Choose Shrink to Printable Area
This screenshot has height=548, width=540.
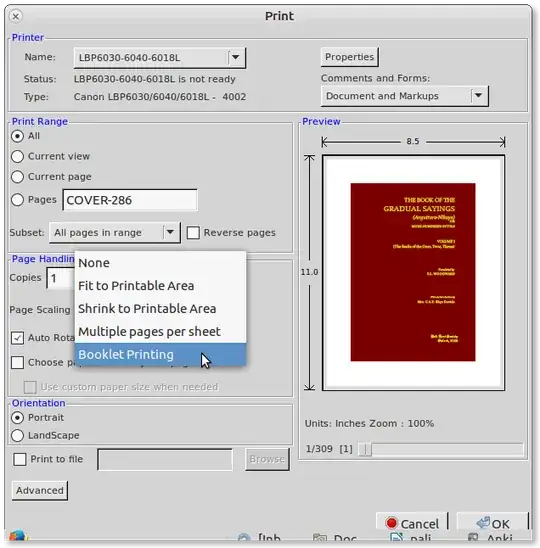point(160,309)
